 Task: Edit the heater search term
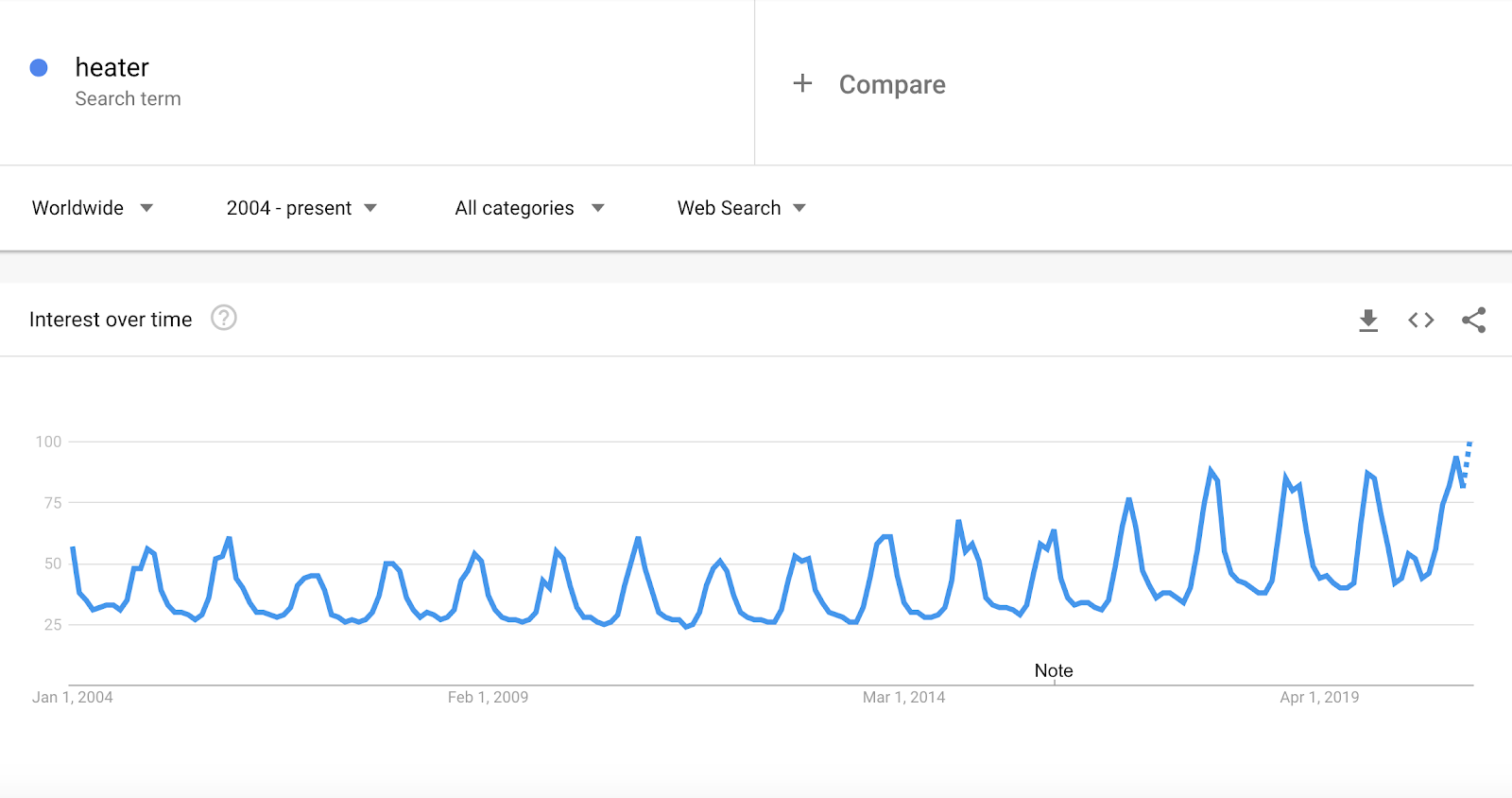112,67
